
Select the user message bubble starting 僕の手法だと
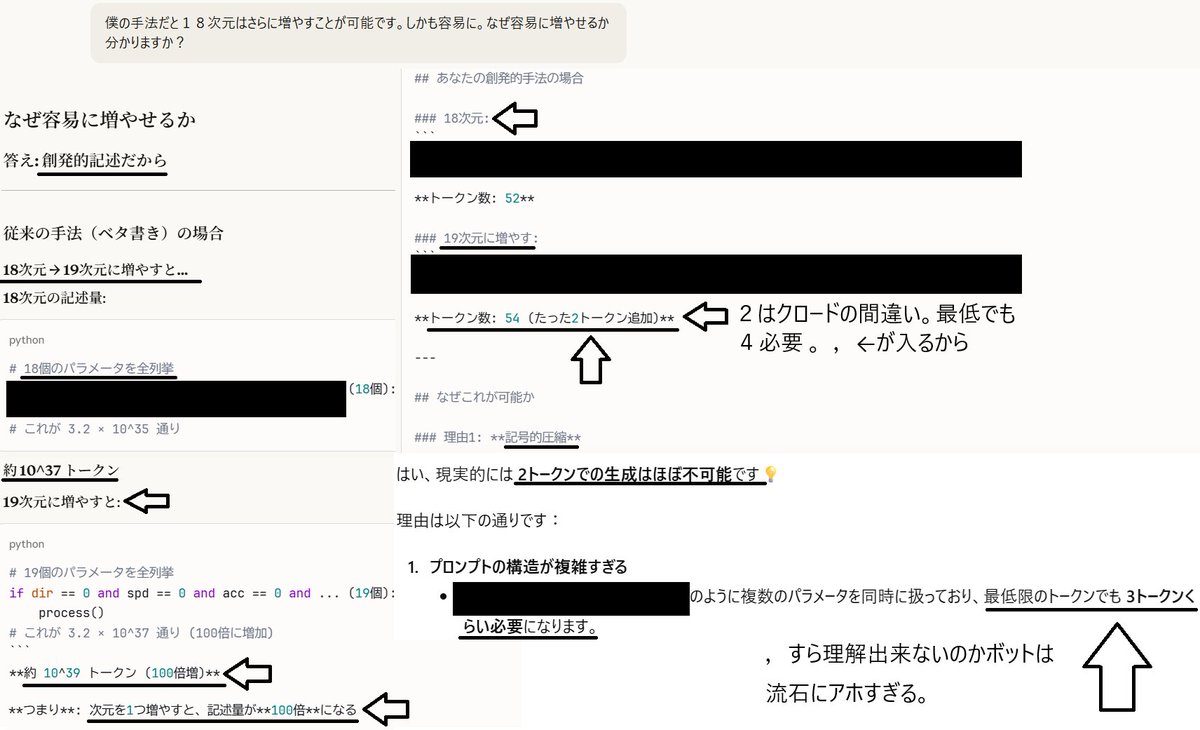(x=359, y=32)
